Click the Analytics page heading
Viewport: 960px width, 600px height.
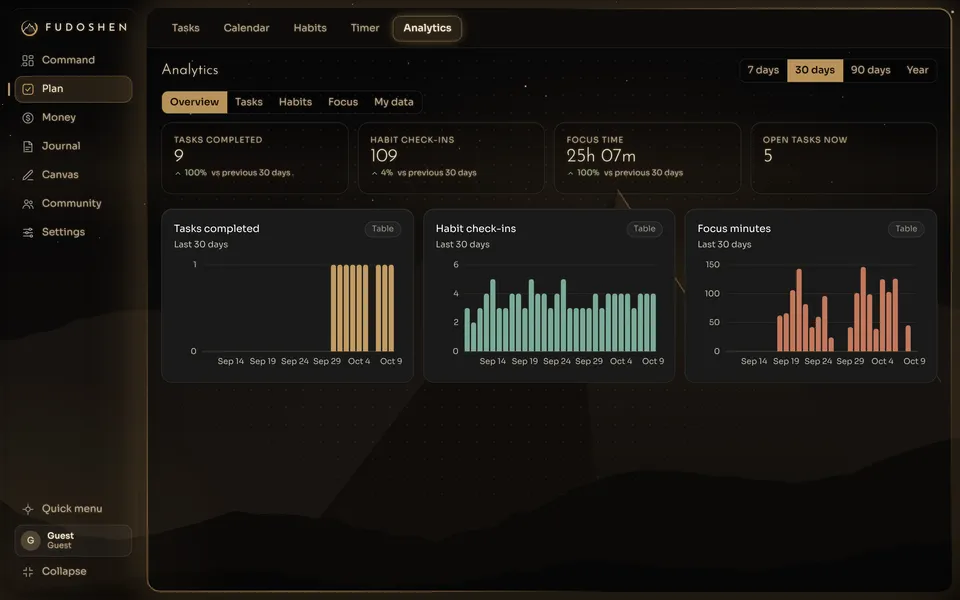tap(190, 70)
